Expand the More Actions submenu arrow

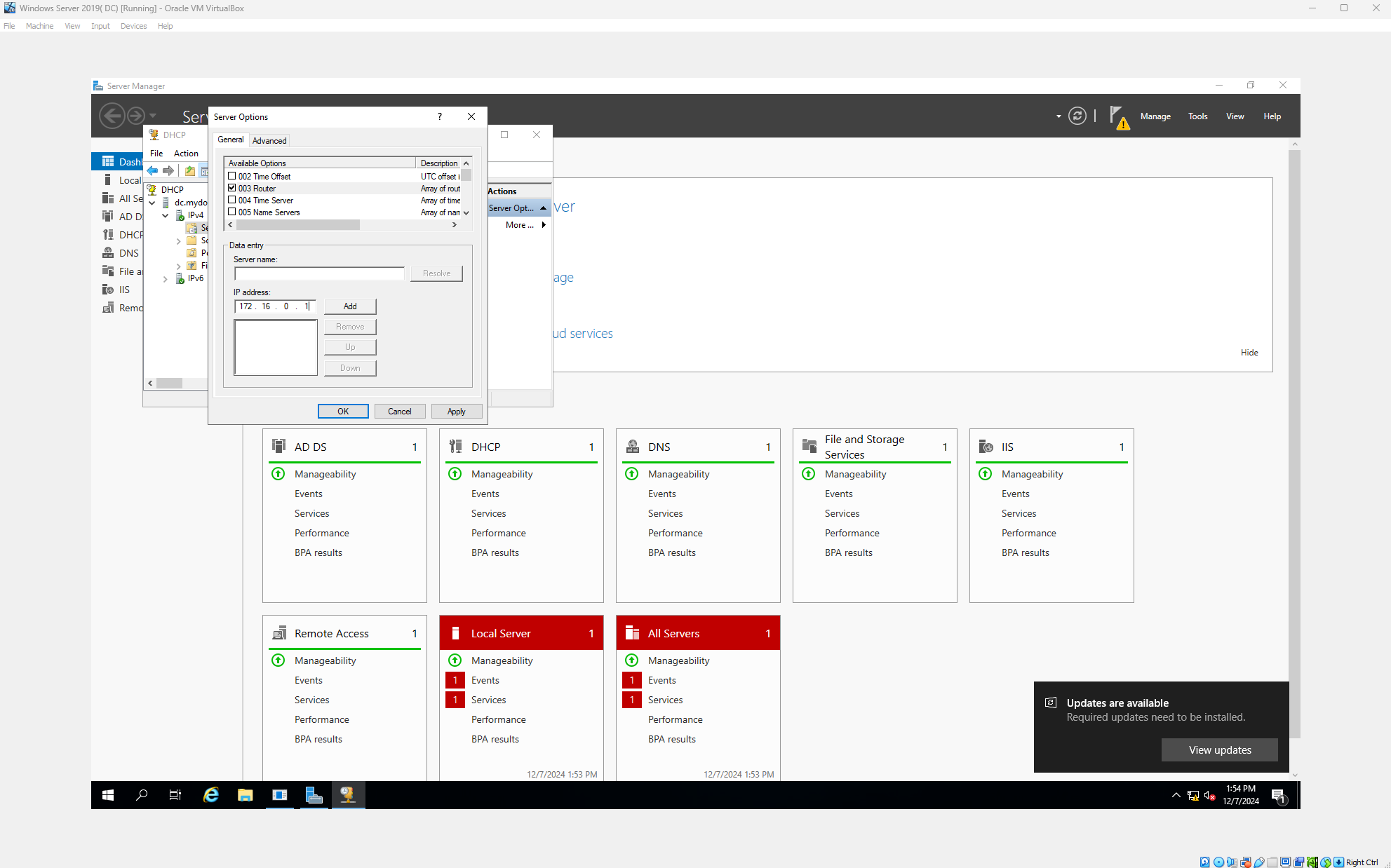[544, 225]
